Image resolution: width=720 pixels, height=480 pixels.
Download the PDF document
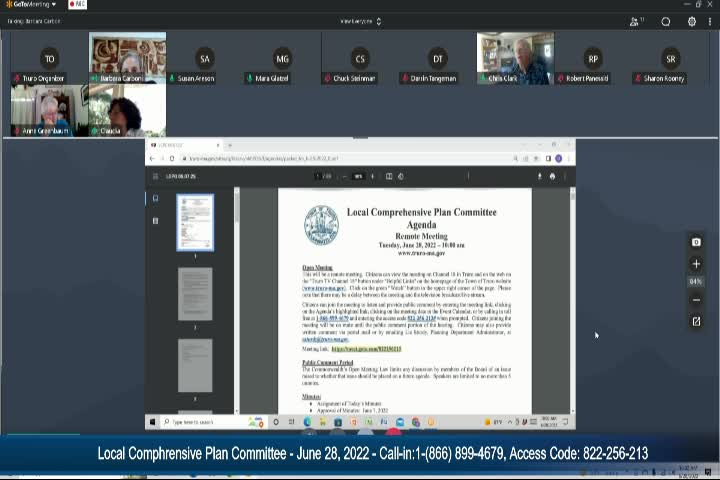coord(539,176)
